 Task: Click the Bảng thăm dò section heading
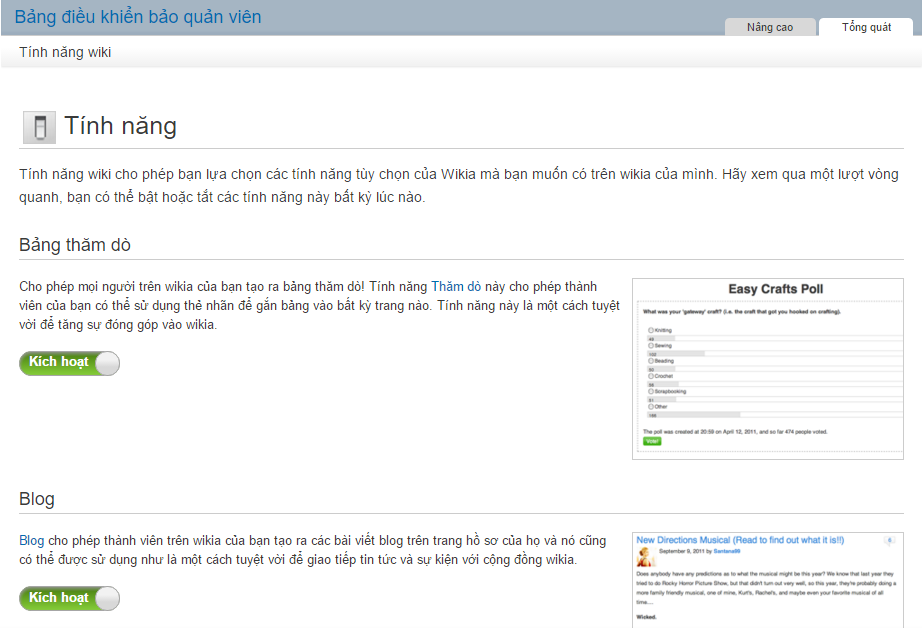tap(75, 245)
